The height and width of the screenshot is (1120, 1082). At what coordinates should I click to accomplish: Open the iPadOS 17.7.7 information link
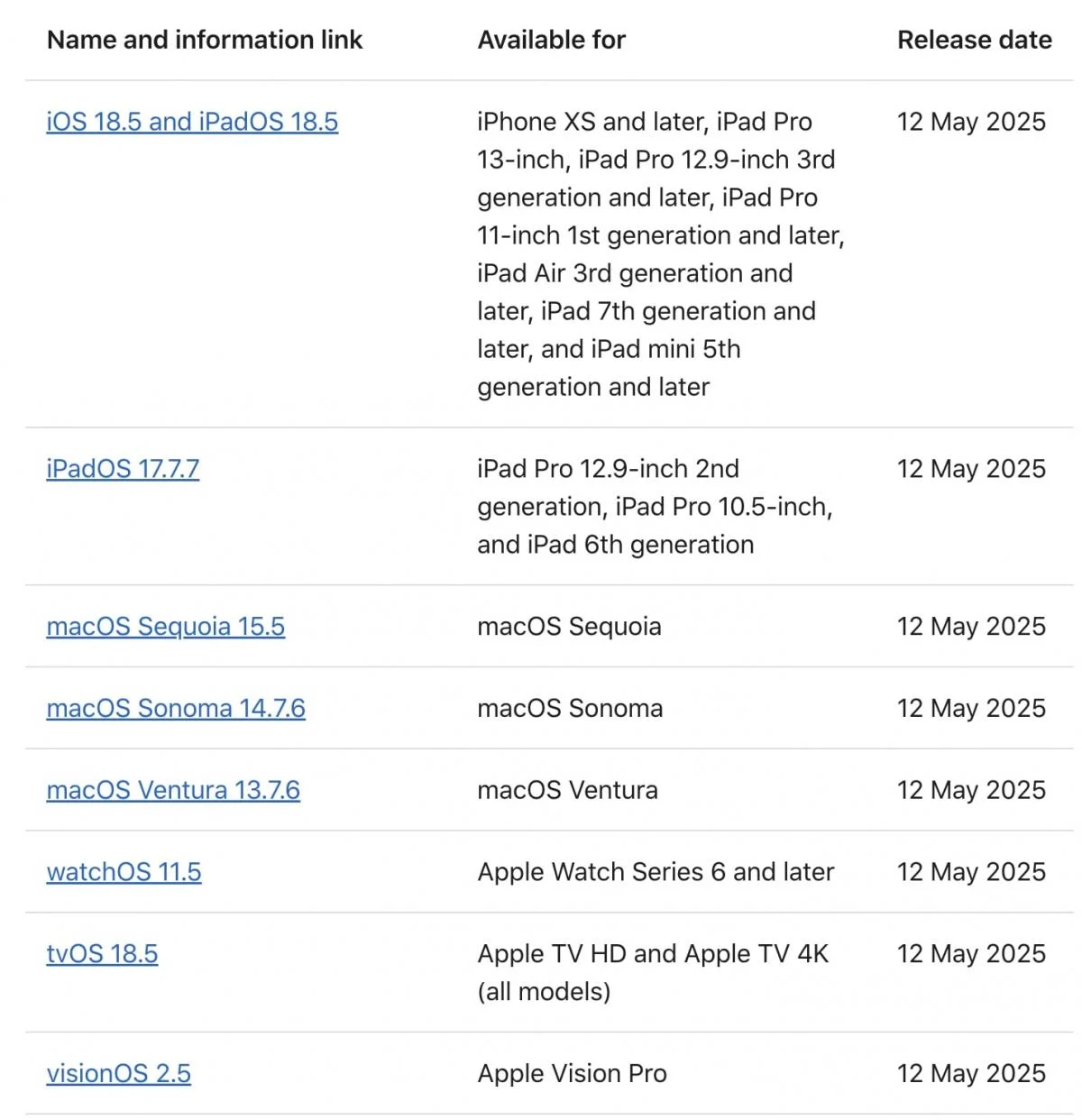(123, 469)
